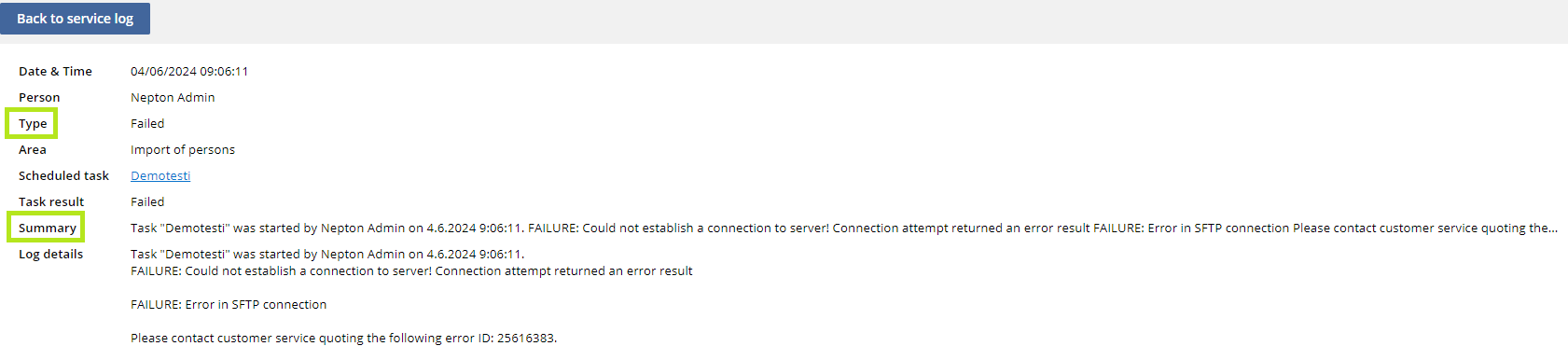
Task: Click the Date & Time label
Action: pos(55,71)
